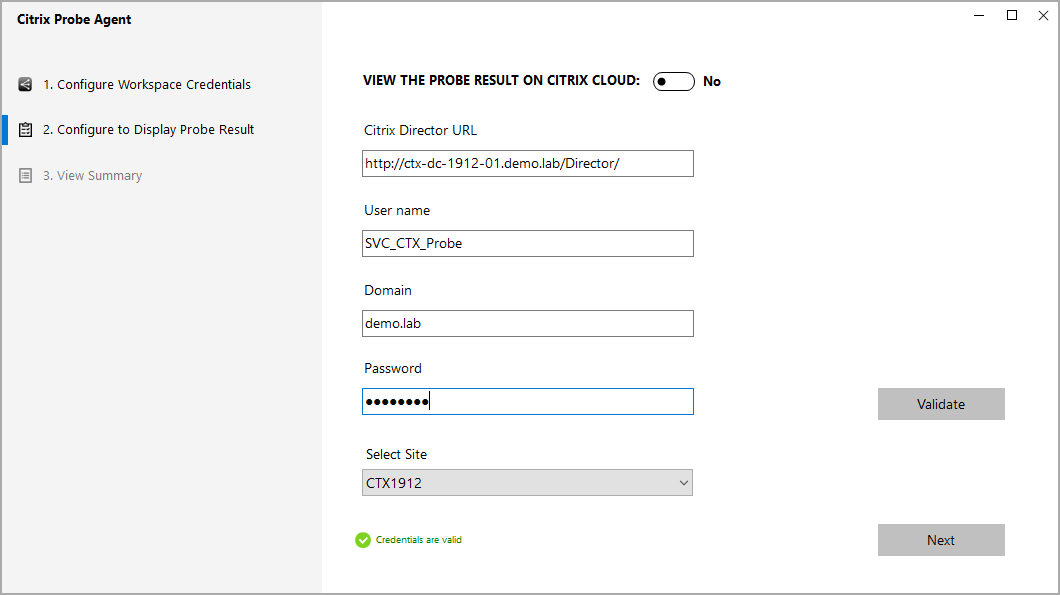Click the Citrix Probe Agent title bar
Image resolution: width=1060 pixels, height=595 pixels.
coord(74,19)
